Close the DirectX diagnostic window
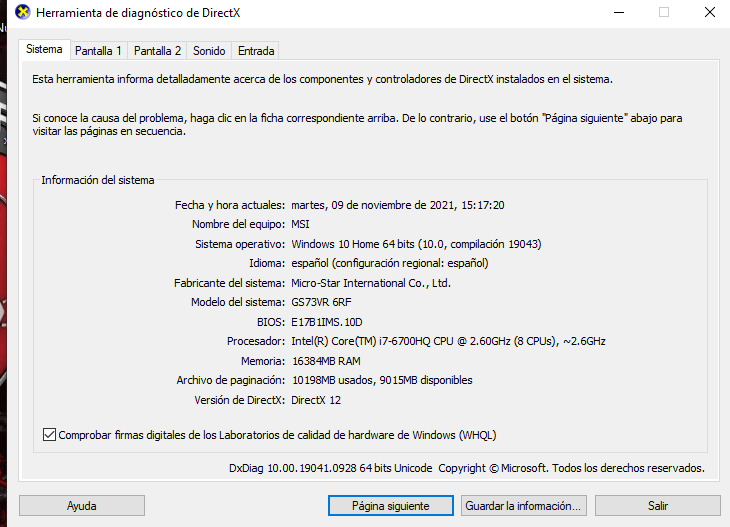730x527 pixels. [x=710, y=13]
